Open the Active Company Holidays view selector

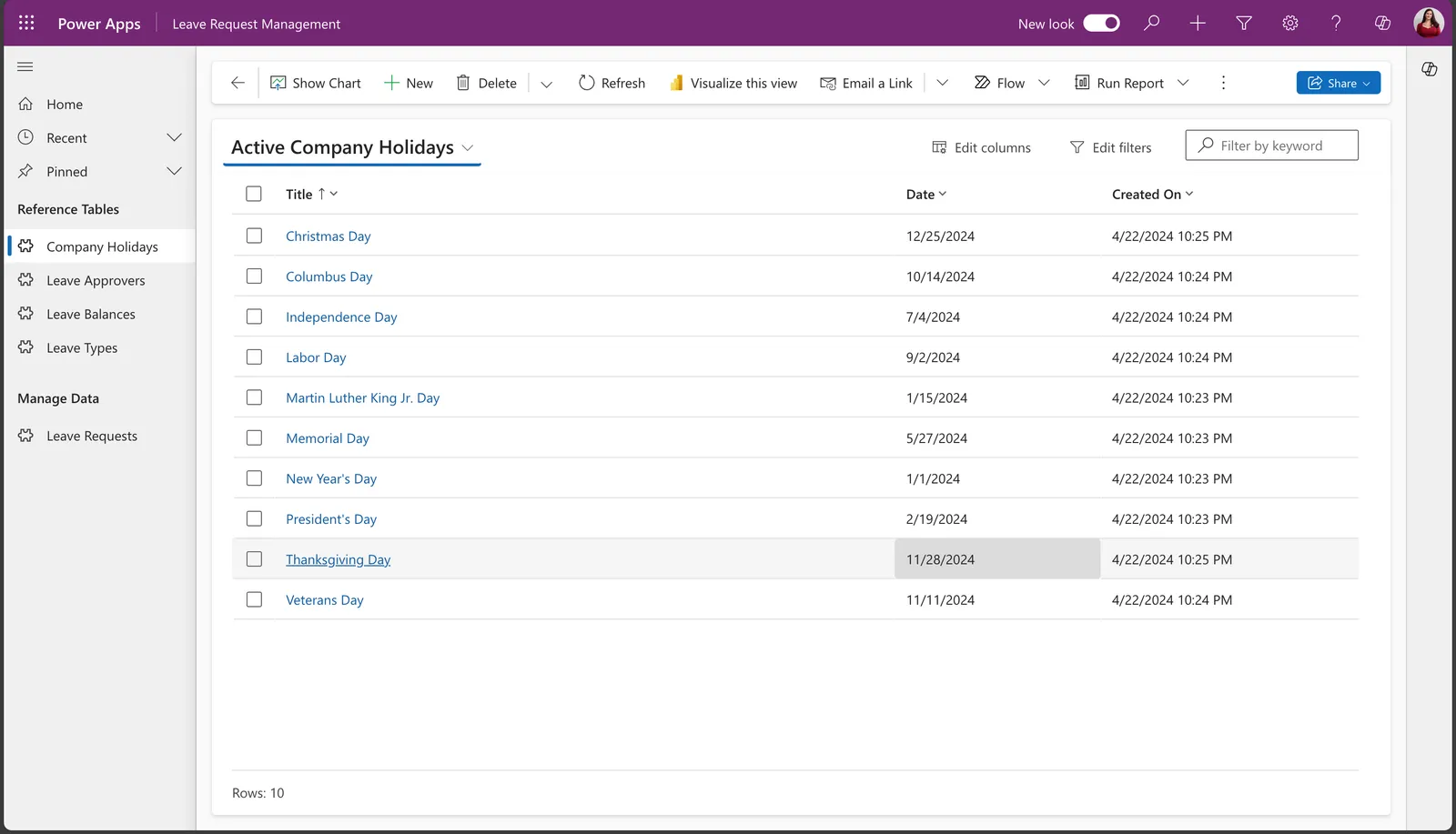pos(352,147)
